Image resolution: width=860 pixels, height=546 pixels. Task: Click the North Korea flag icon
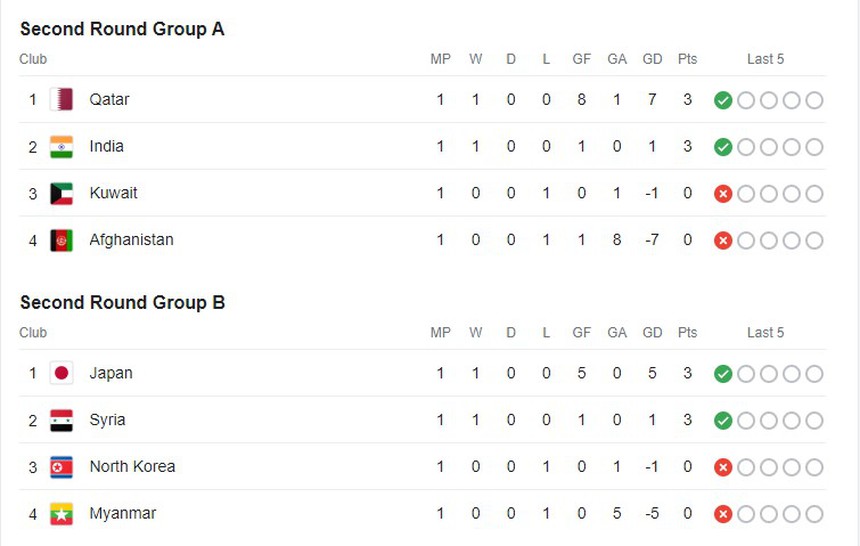pos(62,467)
